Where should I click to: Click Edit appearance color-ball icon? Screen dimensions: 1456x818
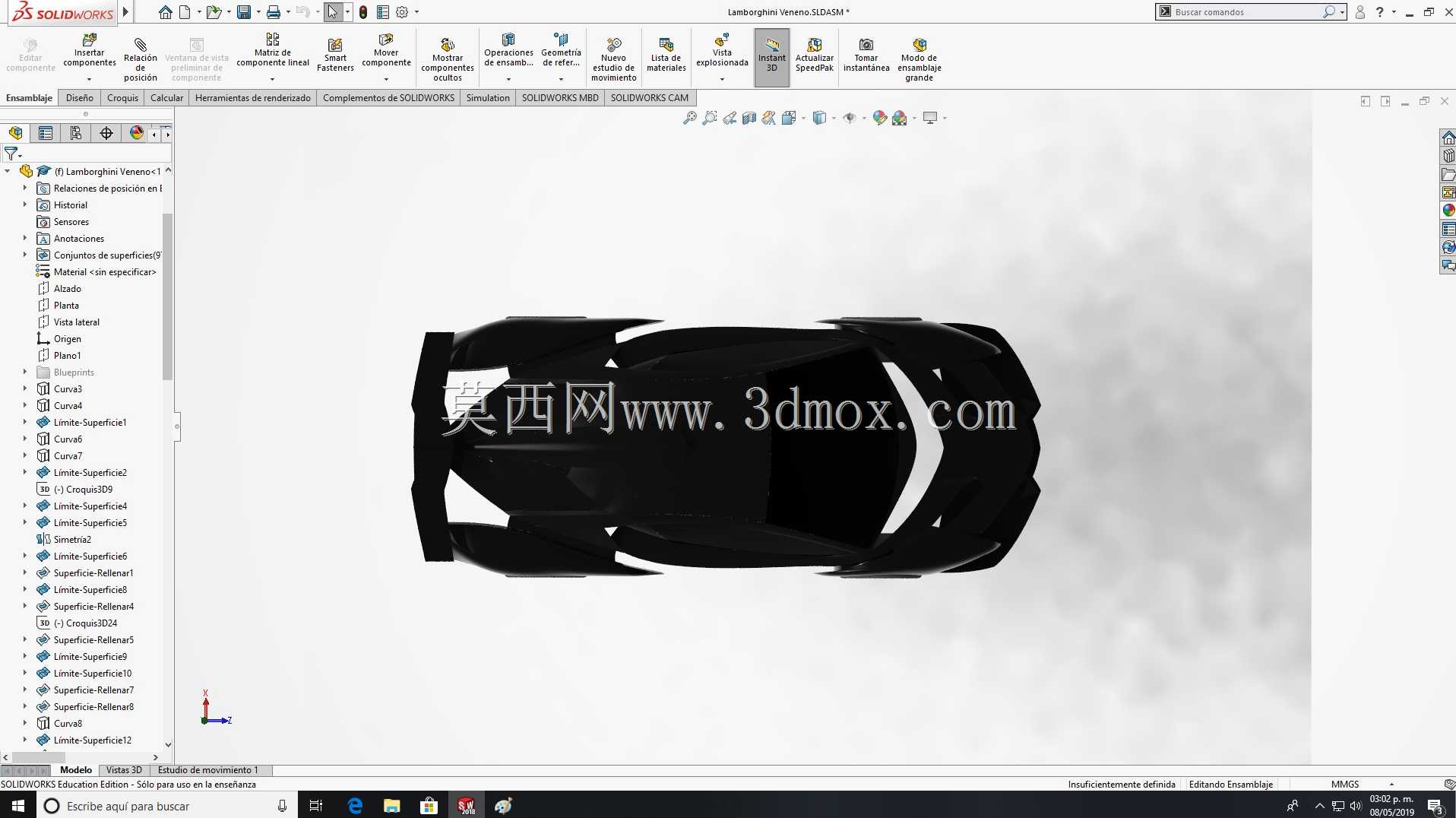coord(880,118)
